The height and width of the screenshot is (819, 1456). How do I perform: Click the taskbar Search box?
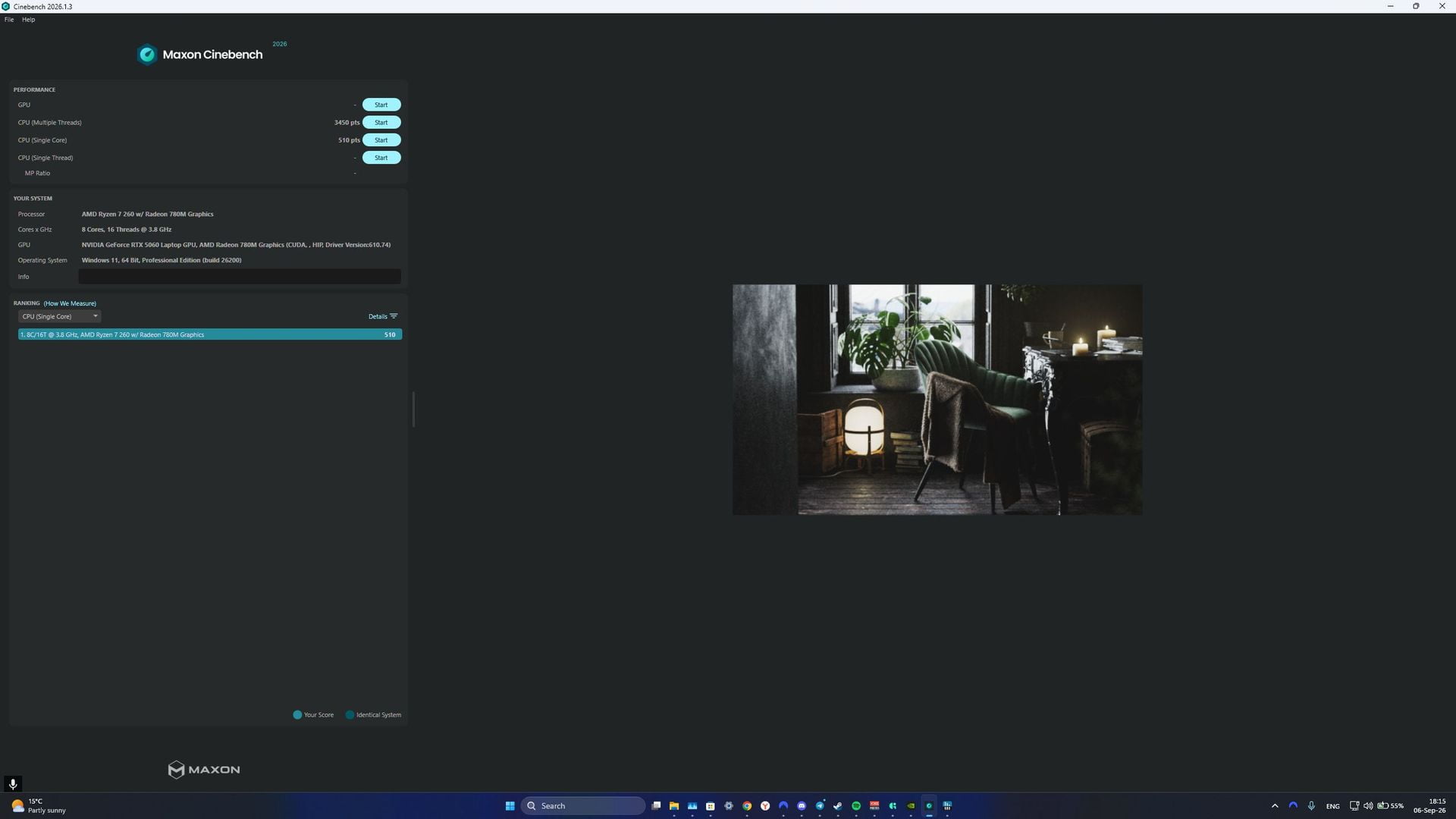[583, 806]
